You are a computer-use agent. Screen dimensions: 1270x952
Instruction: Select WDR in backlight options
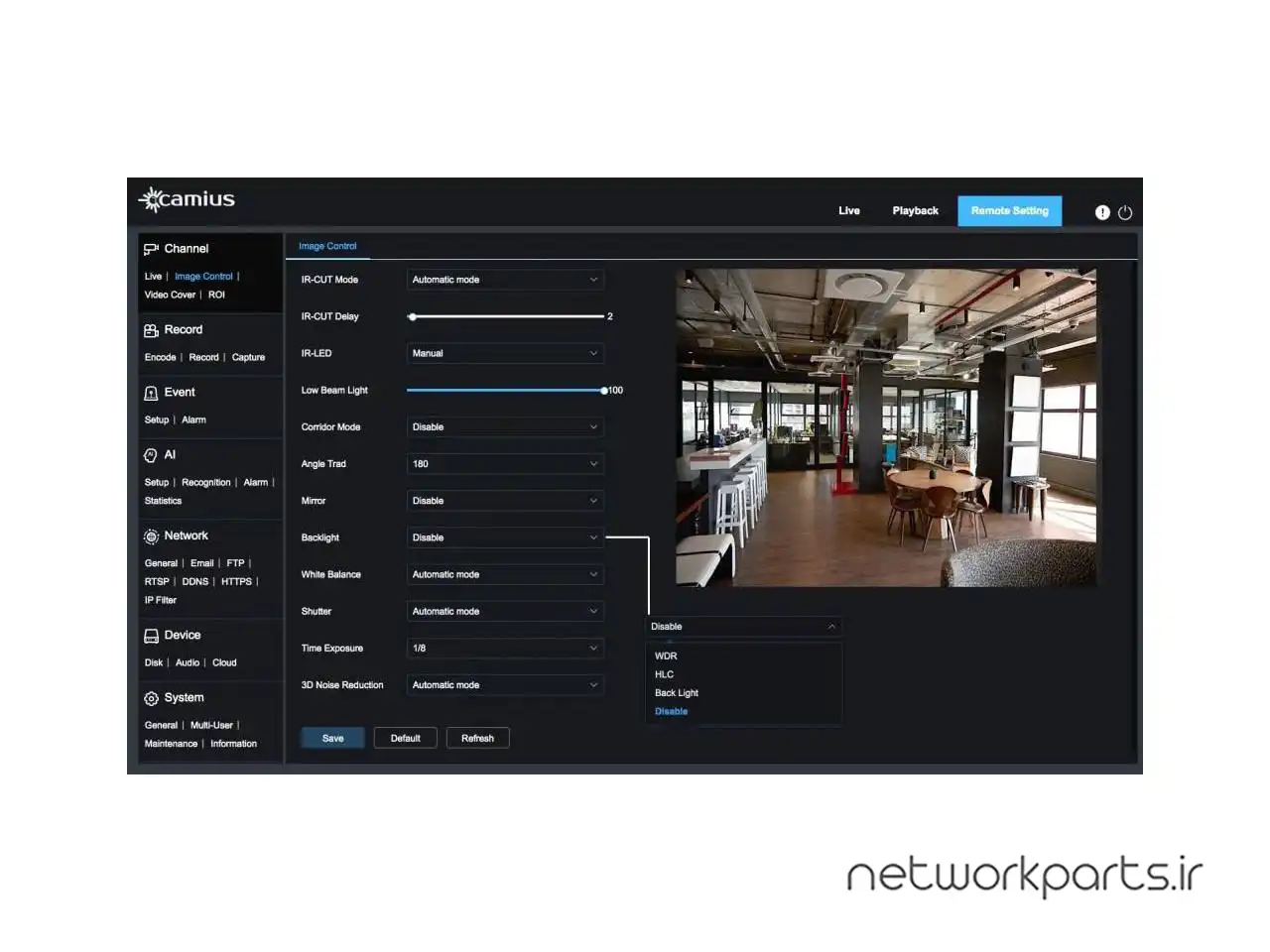(x=666, y=656)
